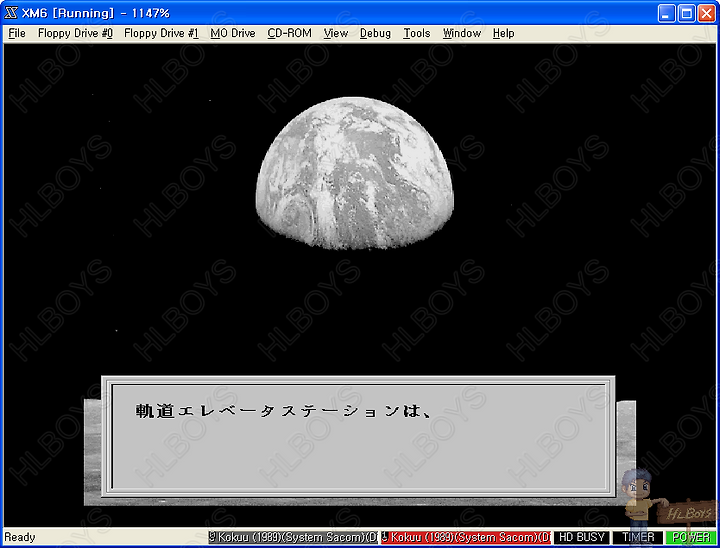Maximize the XM6 window
The width and height of the screenshot is (720, 548).
[686, 13]
